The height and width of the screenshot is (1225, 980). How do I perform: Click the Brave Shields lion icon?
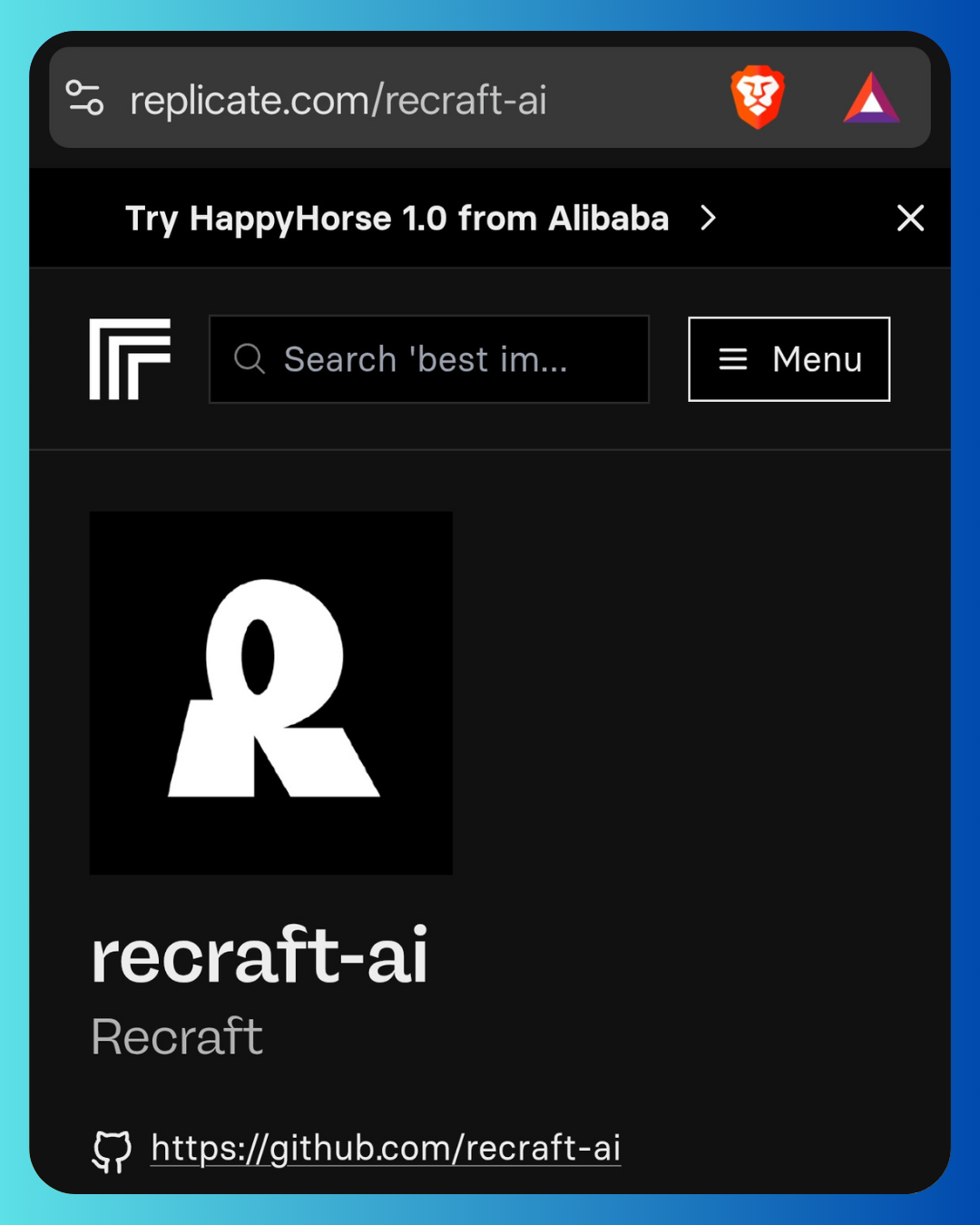pos(758,97)
